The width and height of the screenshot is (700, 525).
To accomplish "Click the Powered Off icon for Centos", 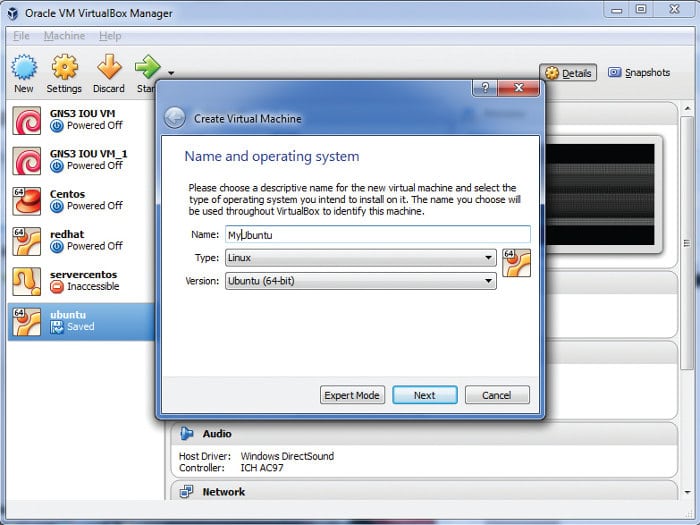I will point(57,206).
